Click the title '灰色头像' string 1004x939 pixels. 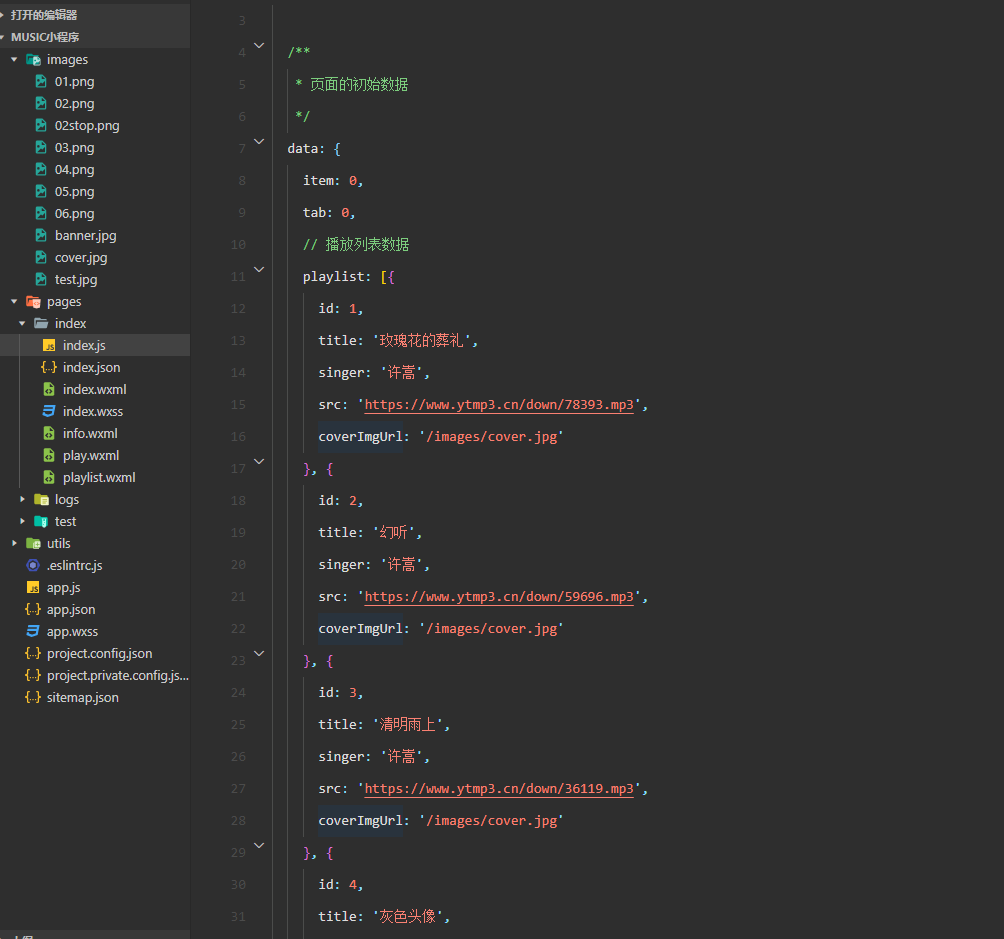pos(408,917)
